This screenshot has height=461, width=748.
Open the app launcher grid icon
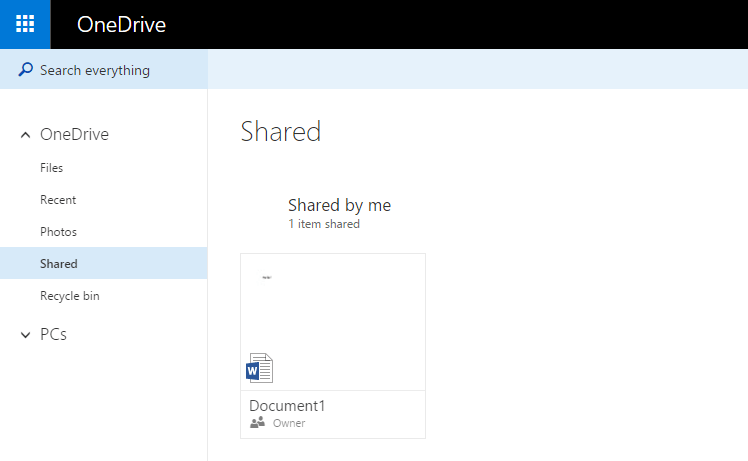coord(25,24)
